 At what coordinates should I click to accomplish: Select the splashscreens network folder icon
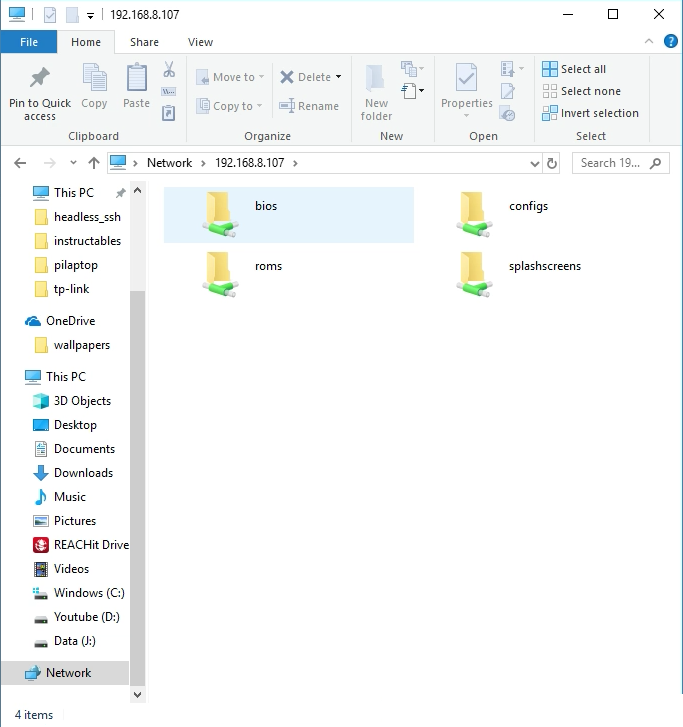(x=474, y=274)
